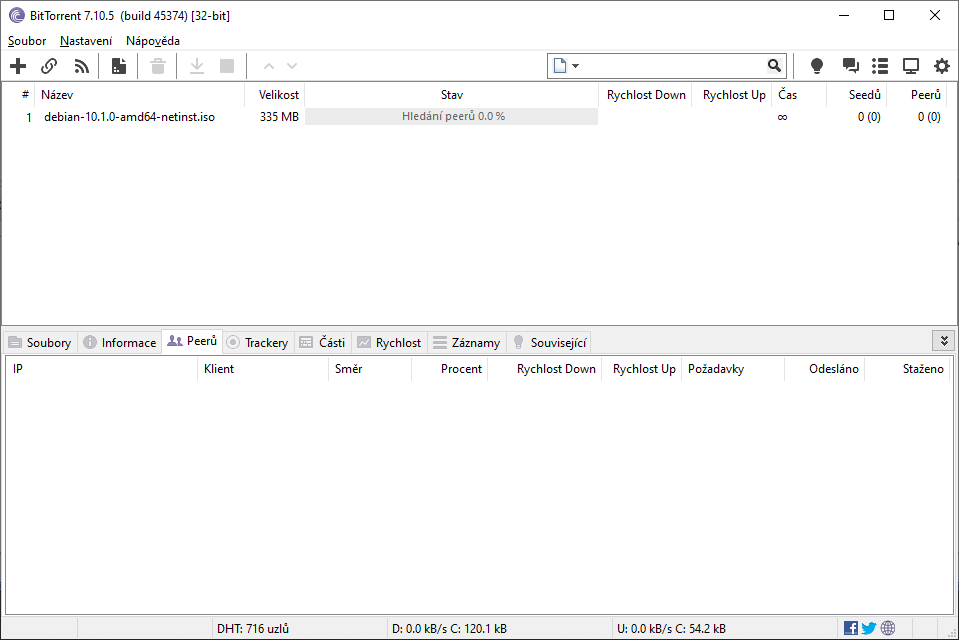This screenshot has height=640, width=959.
Task: Toggle the list view icon
Action: 880,65
